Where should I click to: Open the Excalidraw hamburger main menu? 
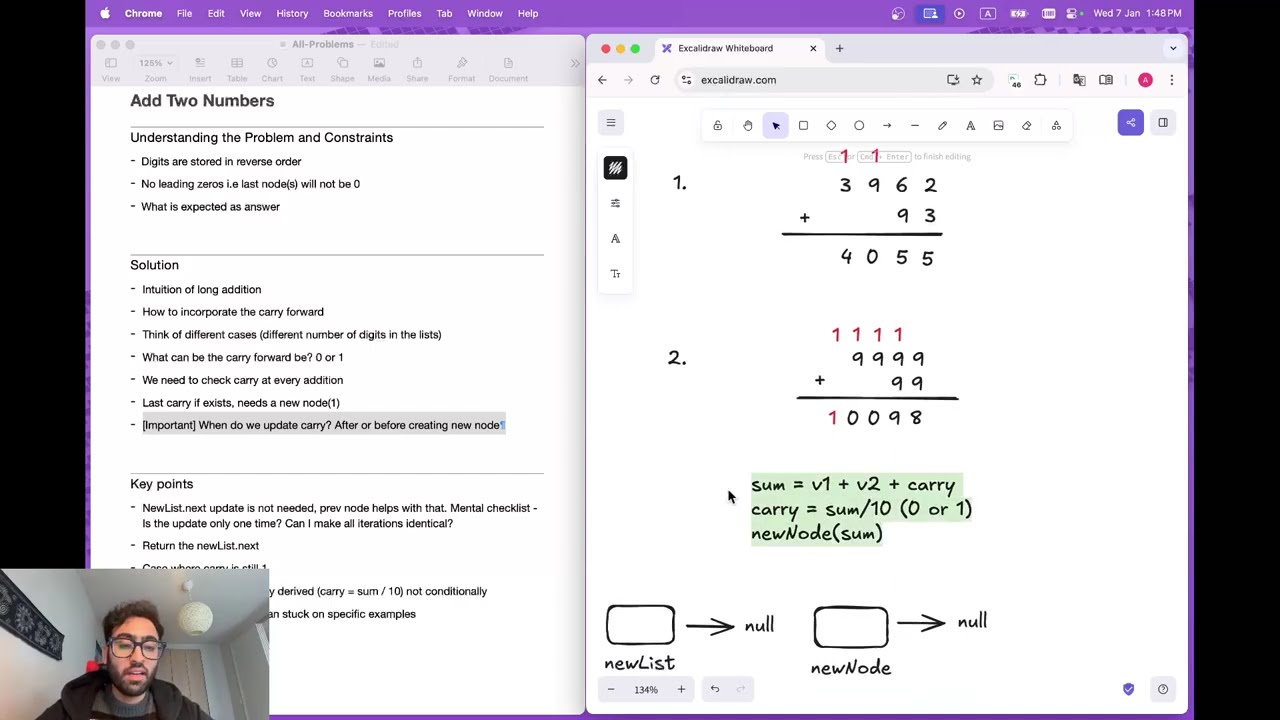tap(611, 123)
